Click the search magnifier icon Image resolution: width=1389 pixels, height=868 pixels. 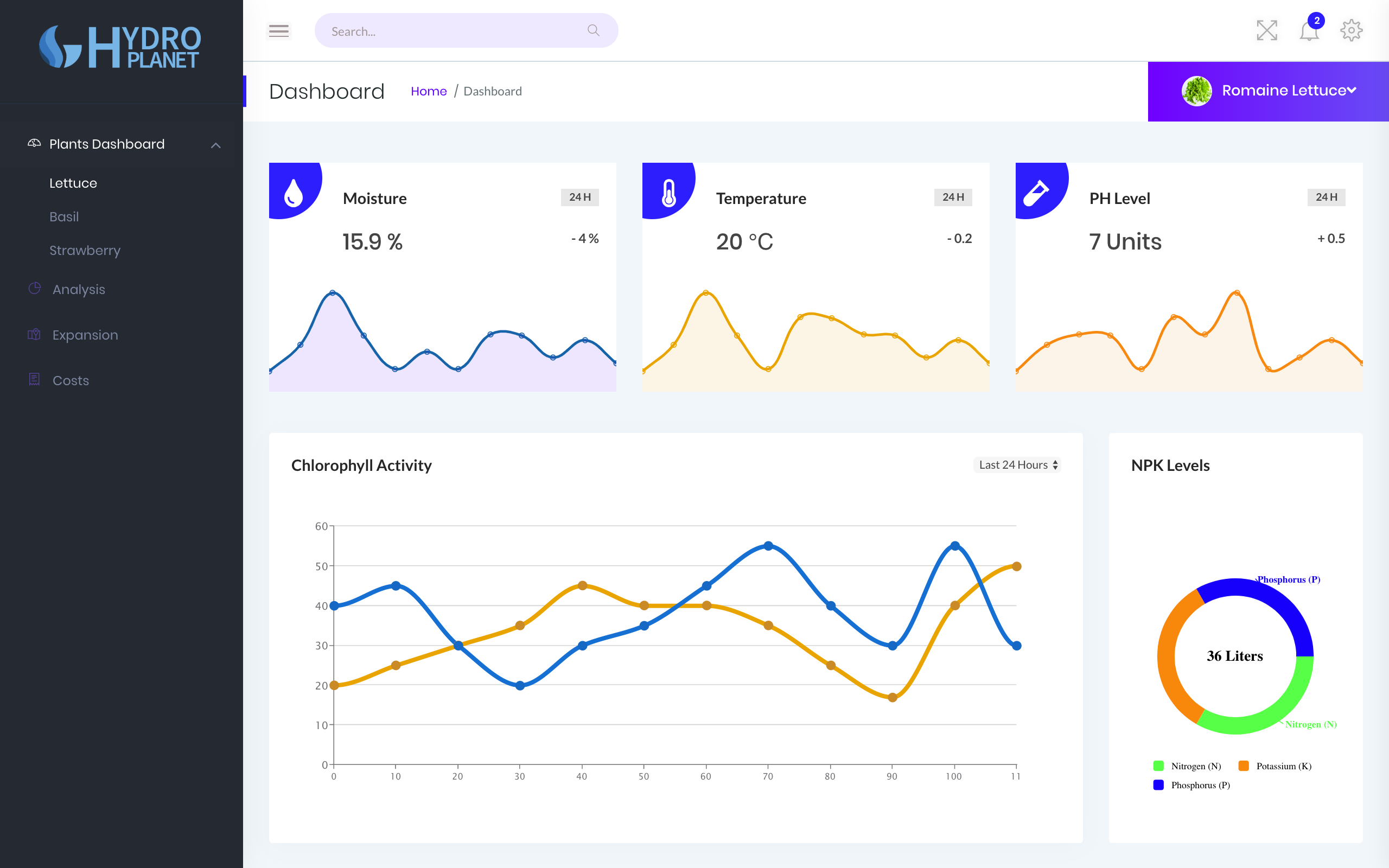[x=594, y=30]
